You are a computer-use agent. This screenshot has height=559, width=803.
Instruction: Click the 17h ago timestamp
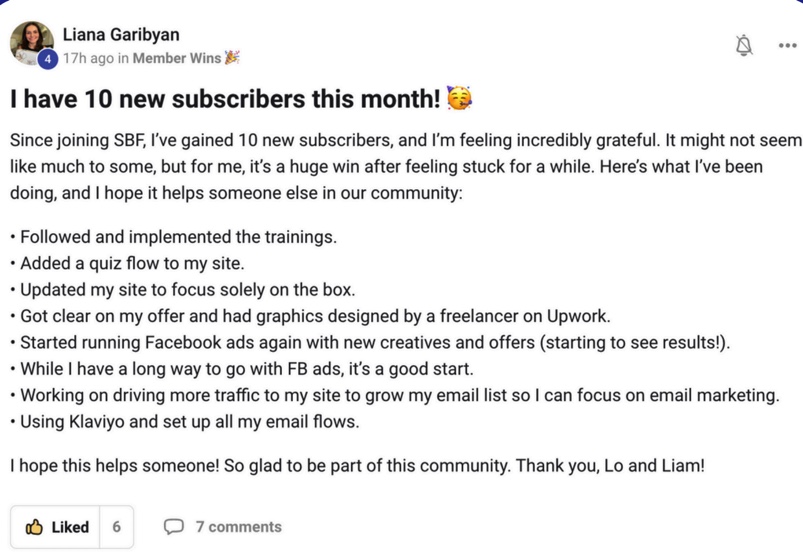tap(88, 58)
